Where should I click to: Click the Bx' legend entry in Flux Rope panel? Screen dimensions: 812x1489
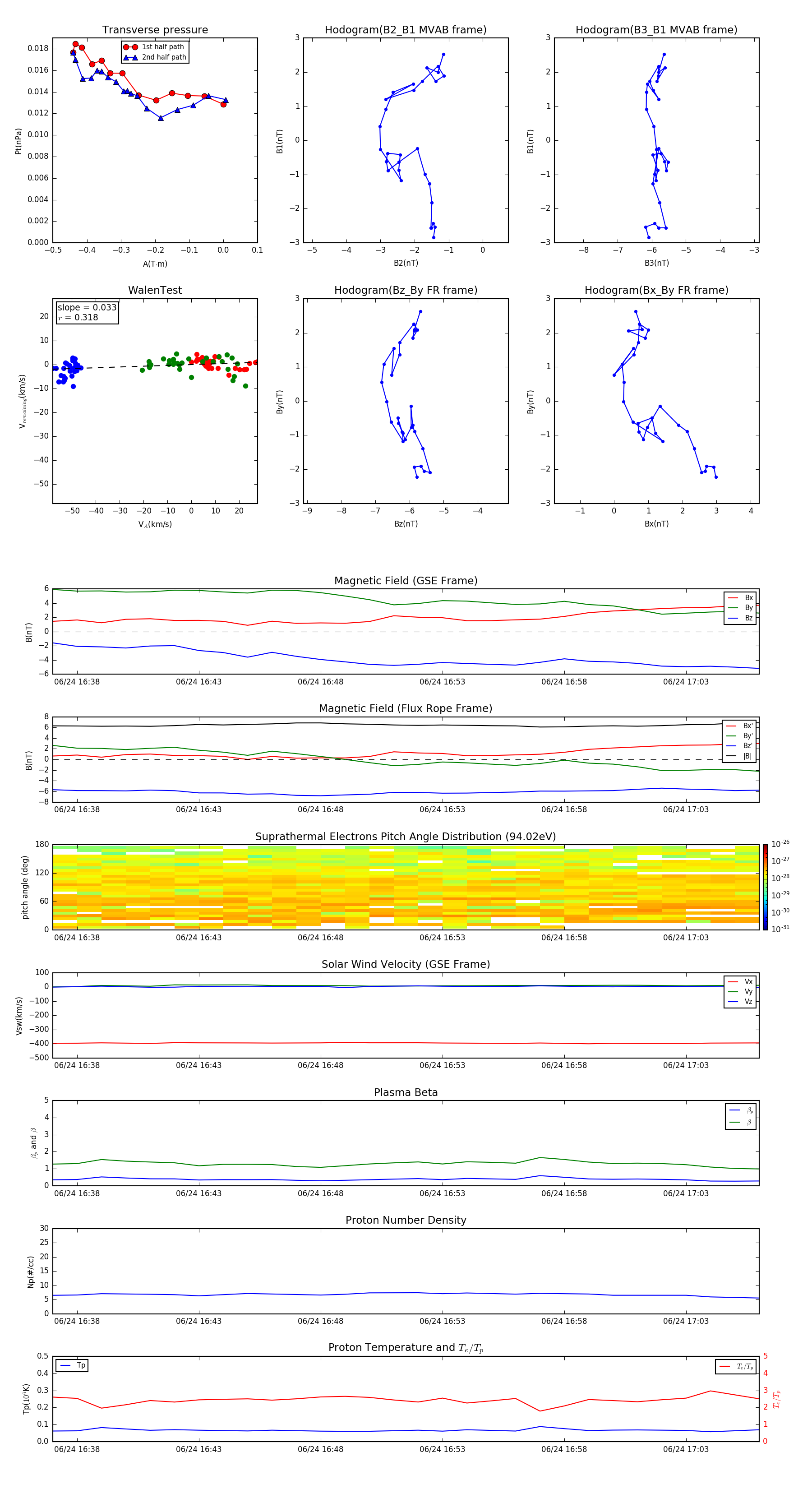coord(740,726)
